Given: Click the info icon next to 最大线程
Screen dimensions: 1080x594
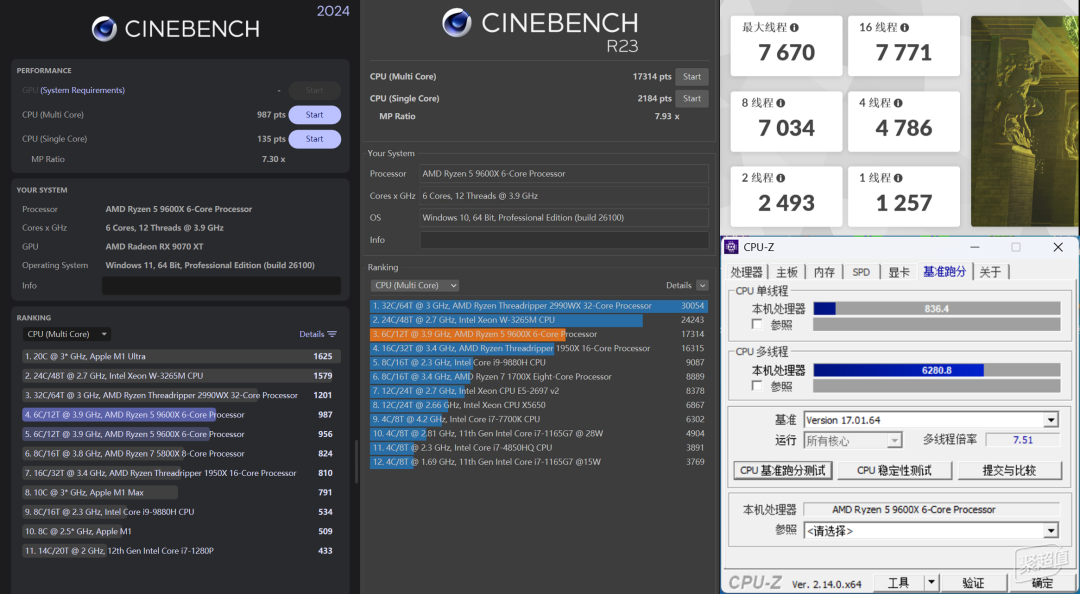Looking at the screenshot, I should (794, 28).
